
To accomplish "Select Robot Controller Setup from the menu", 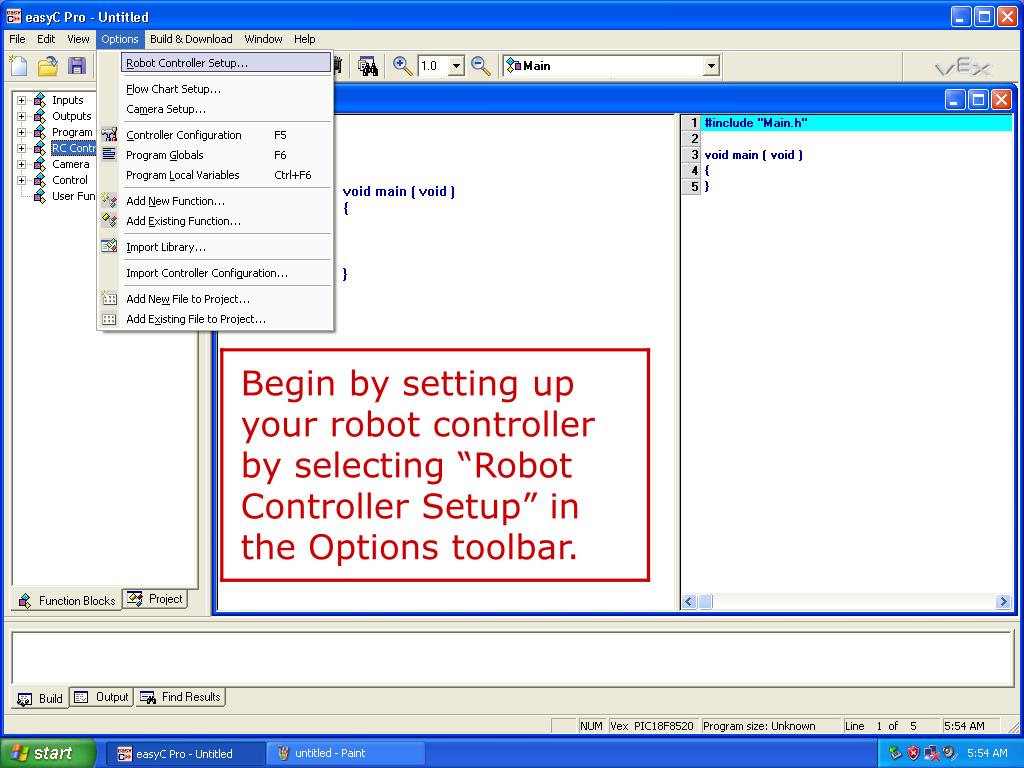I will coord(225,63).
